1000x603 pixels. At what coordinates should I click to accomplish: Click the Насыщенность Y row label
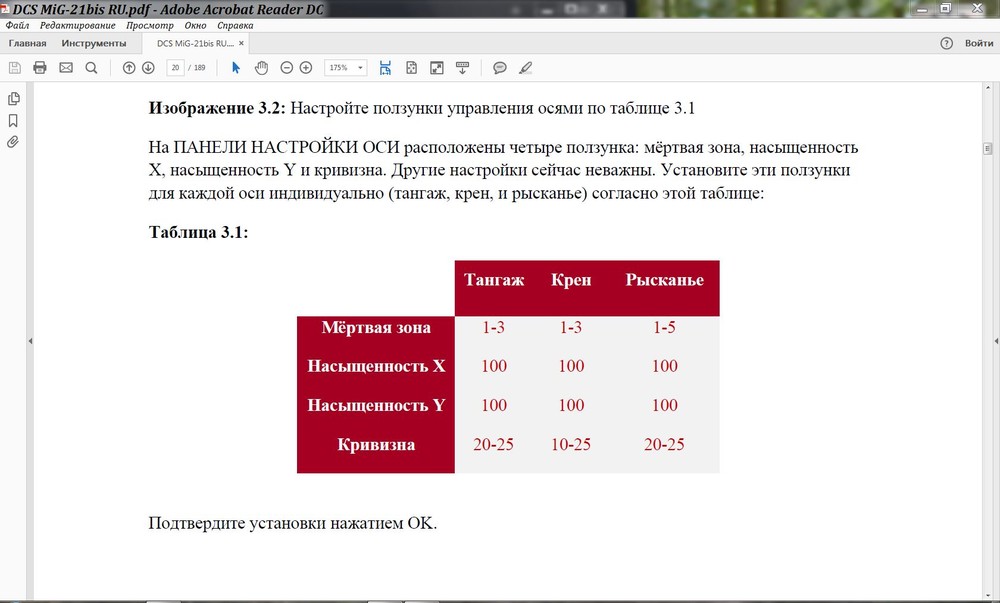pyautogui.click(x=376, y=405)
